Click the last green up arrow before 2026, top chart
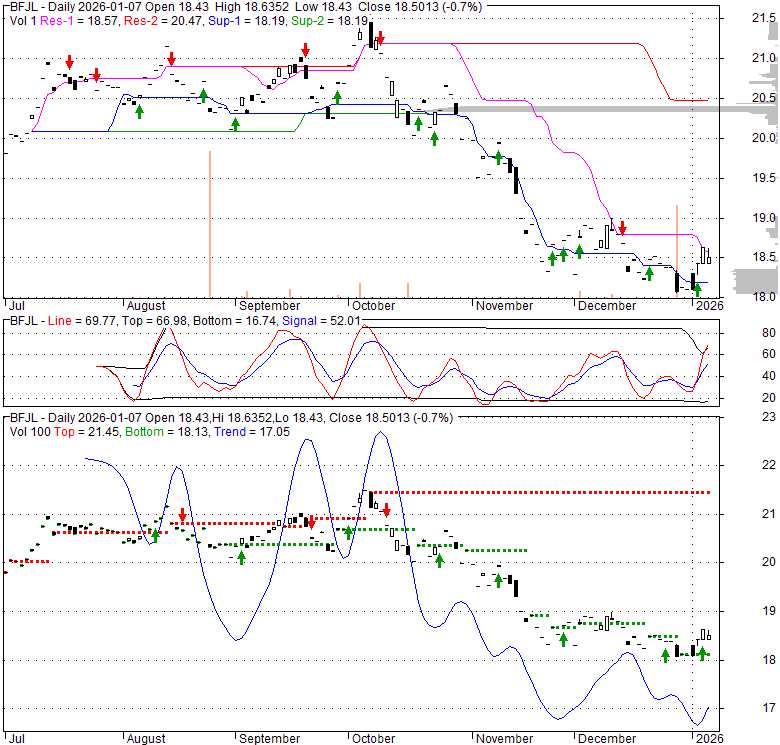This screenshot has height=745, width=780. [x=697, y=289]
